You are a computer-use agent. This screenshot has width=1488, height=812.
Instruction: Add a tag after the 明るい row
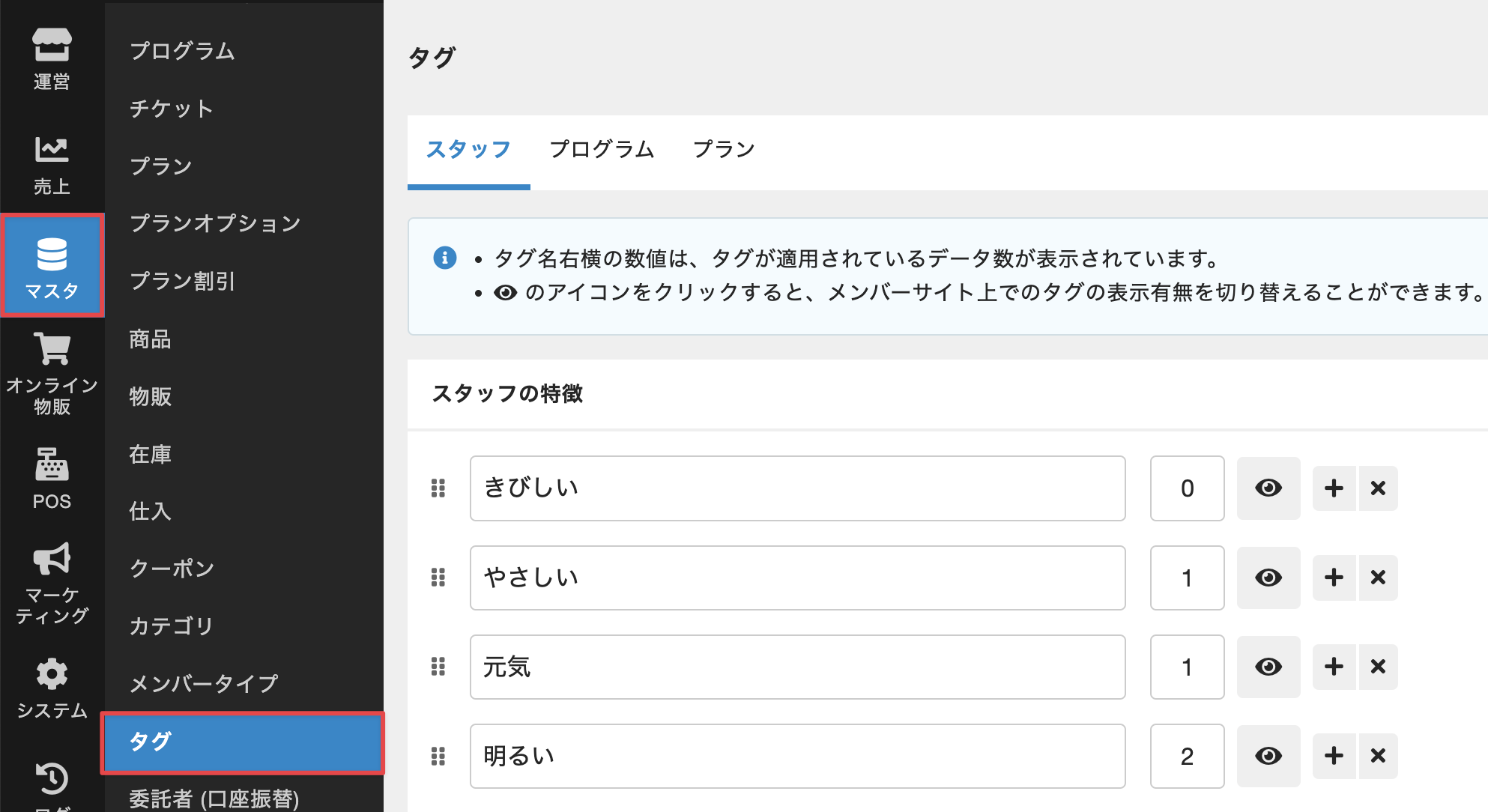pyautogui.click(x=1334, y=756)
